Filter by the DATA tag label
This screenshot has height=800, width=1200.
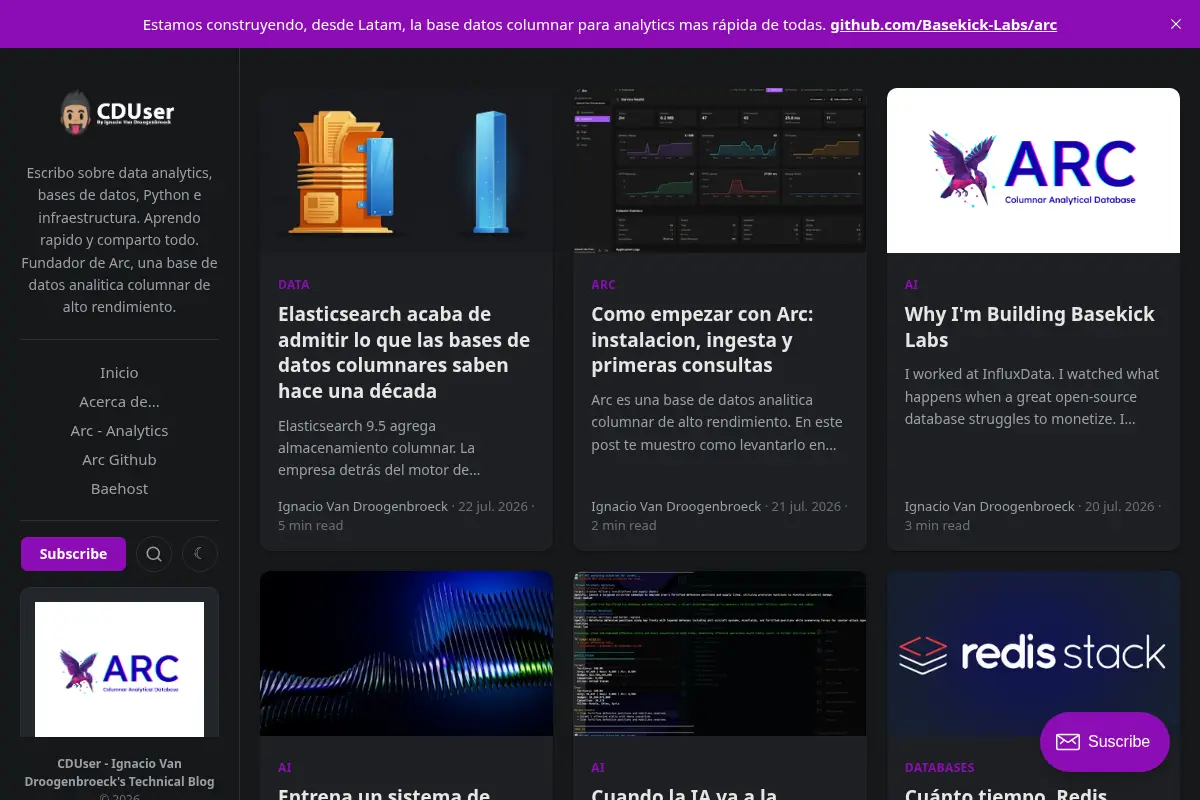[x=294, y=285]
